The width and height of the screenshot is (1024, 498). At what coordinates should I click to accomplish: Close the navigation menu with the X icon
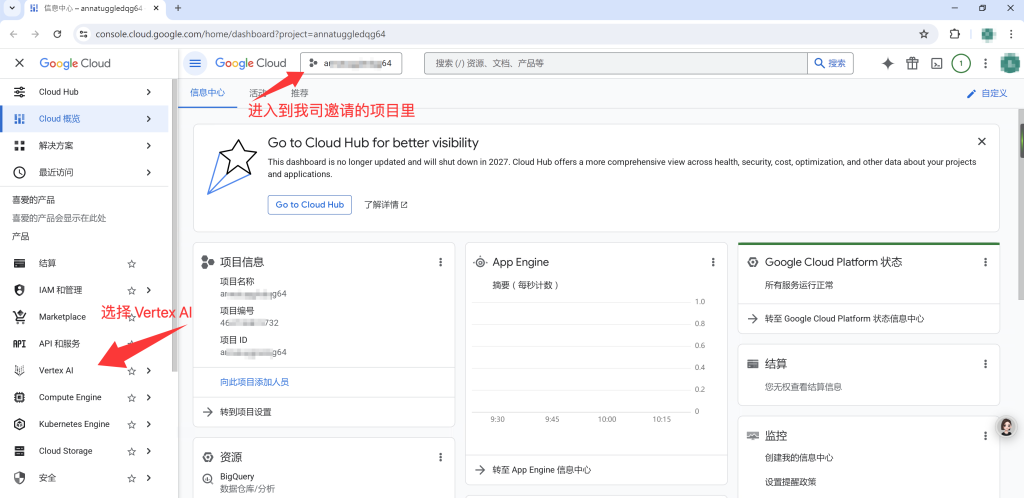(20, 63)
